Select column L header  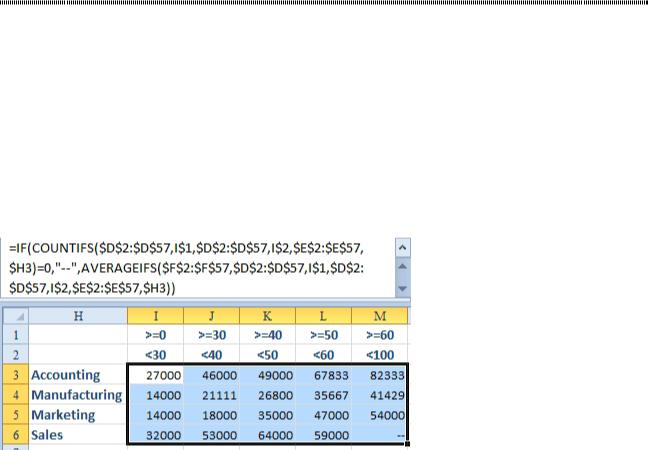tap(324, 316)
